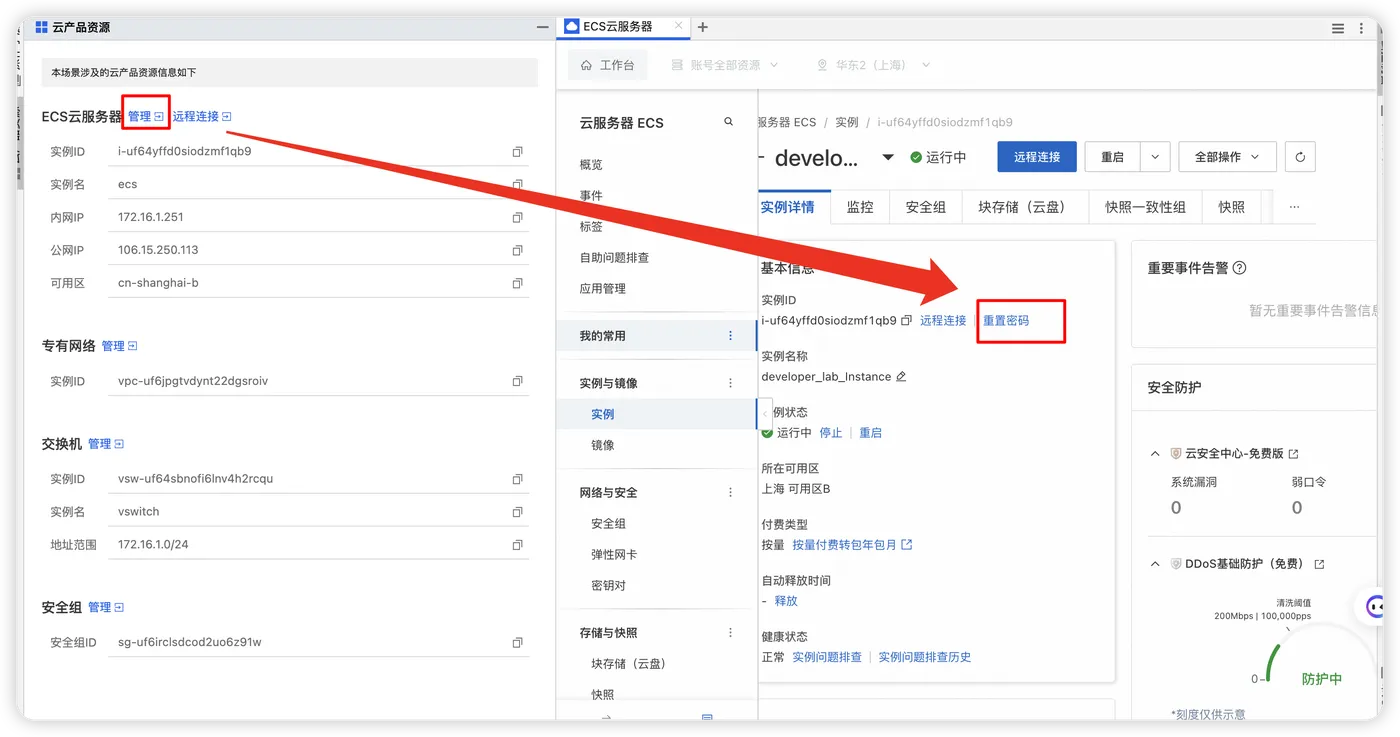Switch to the 快照 tab
The width and height of the screenshot is (1400, 737).
click(1232, 207)
